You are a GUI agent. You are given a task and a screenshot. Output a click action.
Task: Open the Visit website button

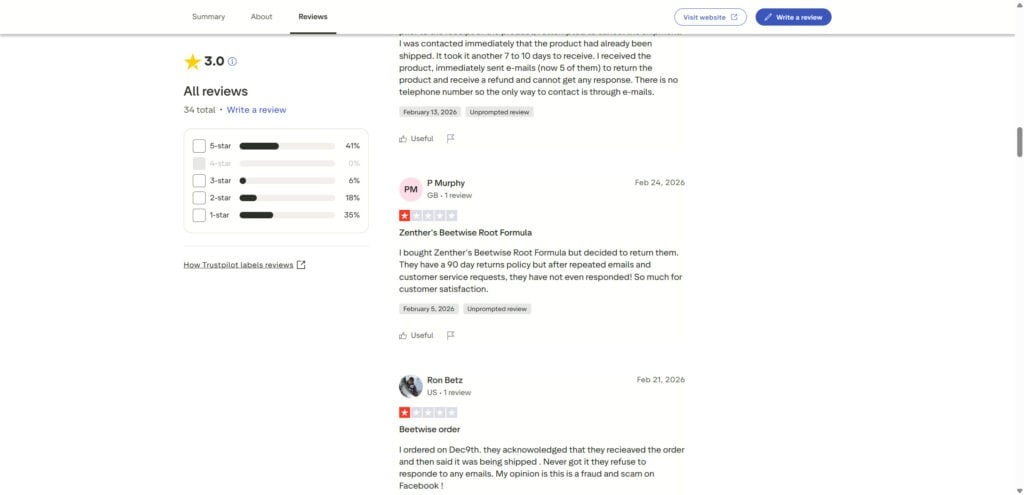(710, 17)
